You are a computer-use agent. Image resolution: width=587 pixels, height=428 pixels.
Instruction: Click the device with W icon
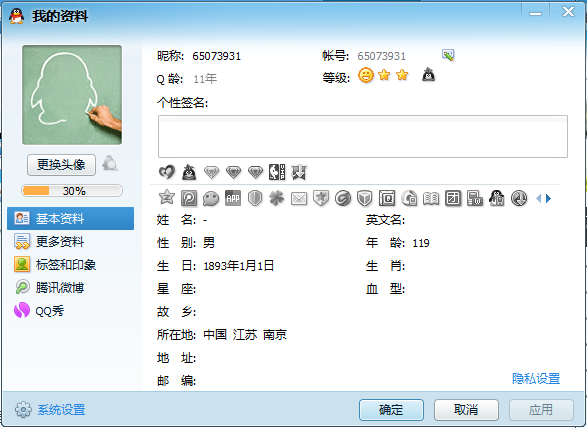coord(475,198)
